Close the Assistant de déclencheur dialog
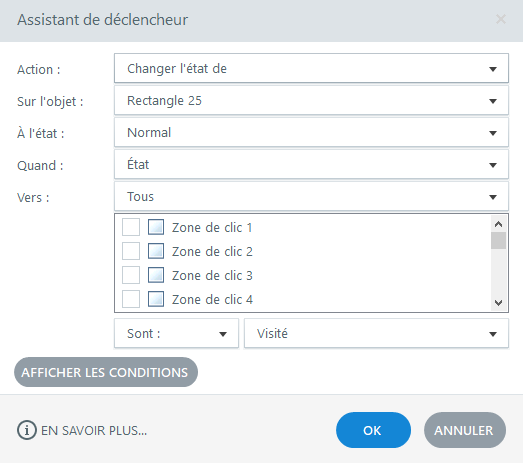523x463 pixels. [x=501, y=19]
